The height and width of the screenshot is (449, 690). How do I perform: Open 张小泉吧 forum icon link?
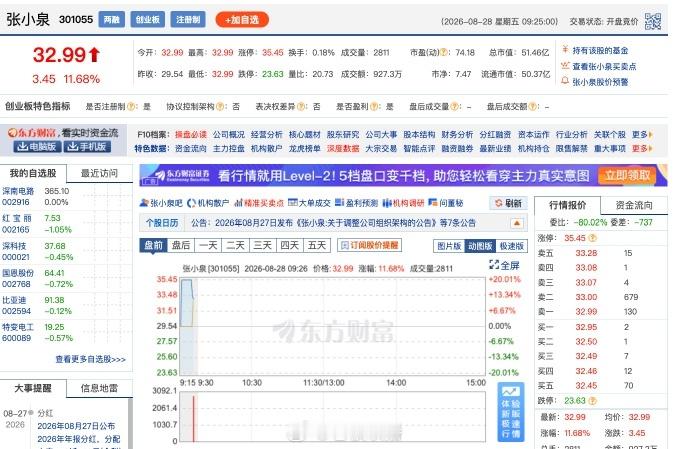pos(161,203)
